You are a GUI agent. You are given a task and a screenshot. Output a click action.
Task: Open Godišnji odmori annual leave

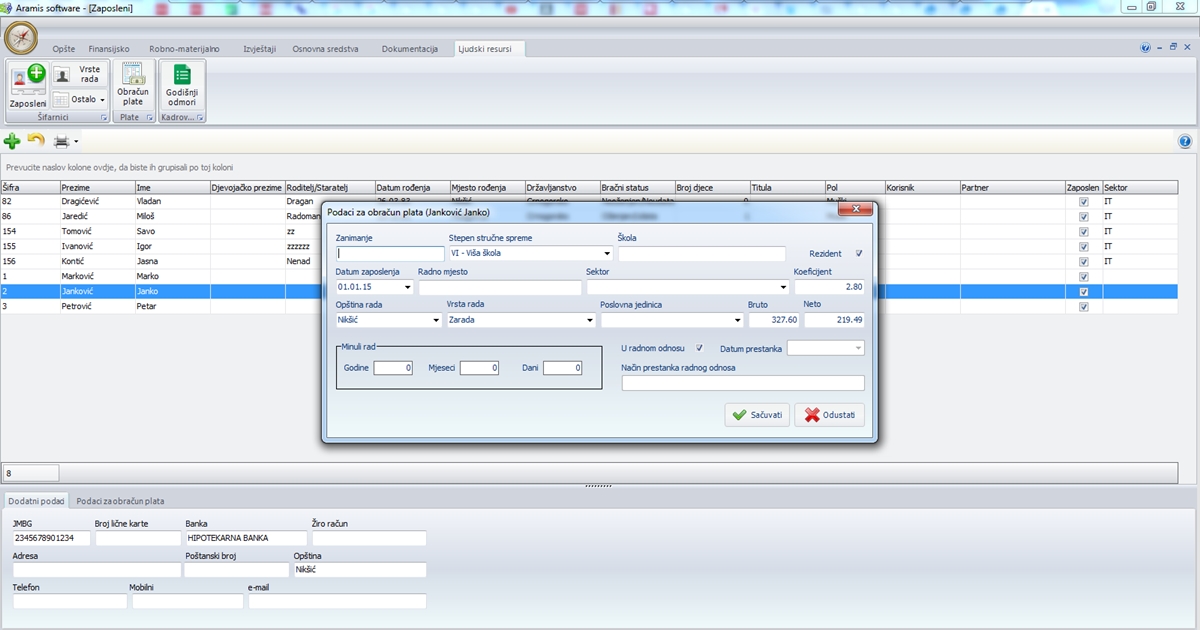pyautogui.click(x=182, y=86)
